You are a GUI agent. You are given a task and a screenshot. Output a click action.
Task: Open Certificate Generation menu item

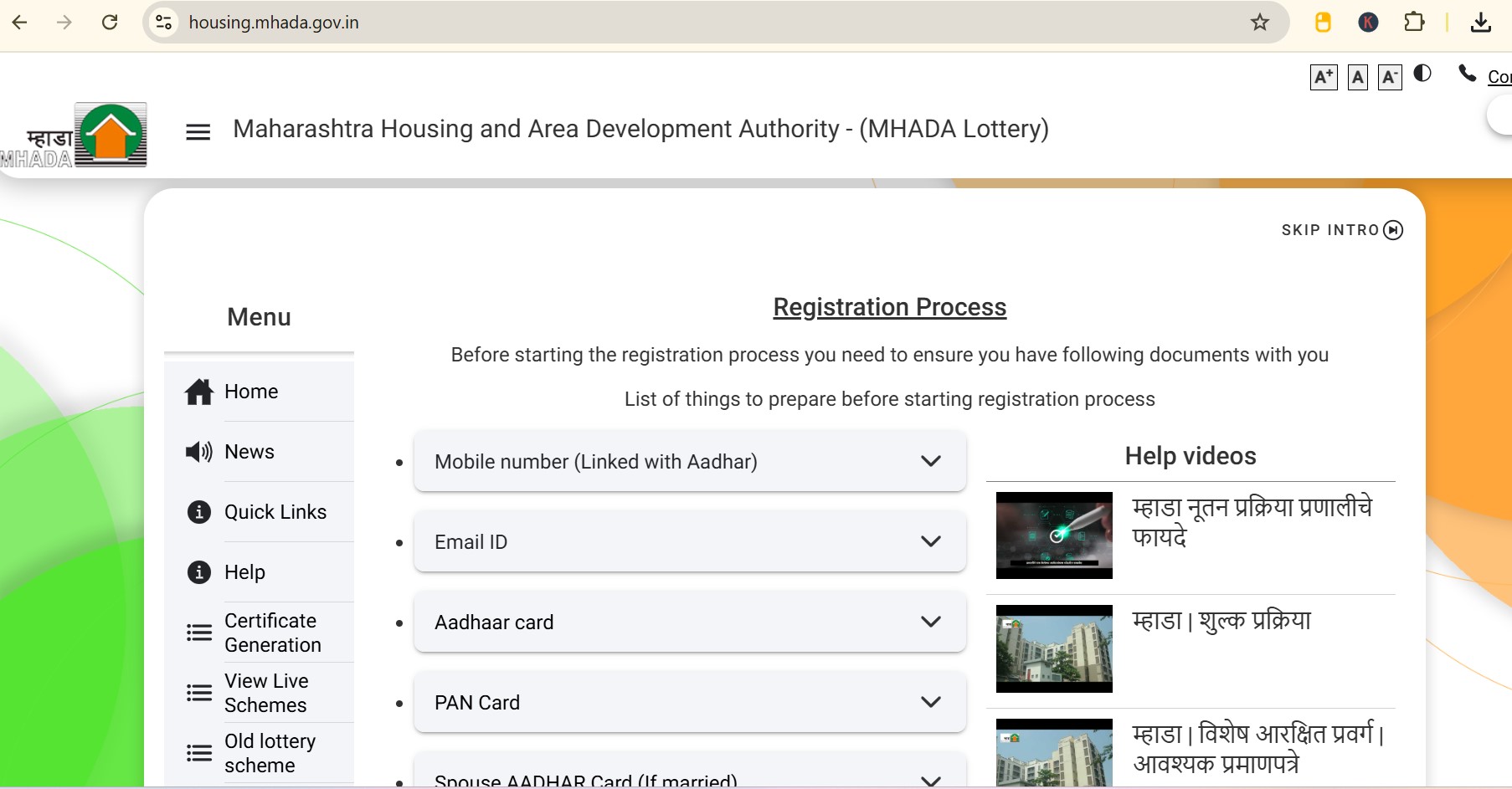tap(260, 633)
